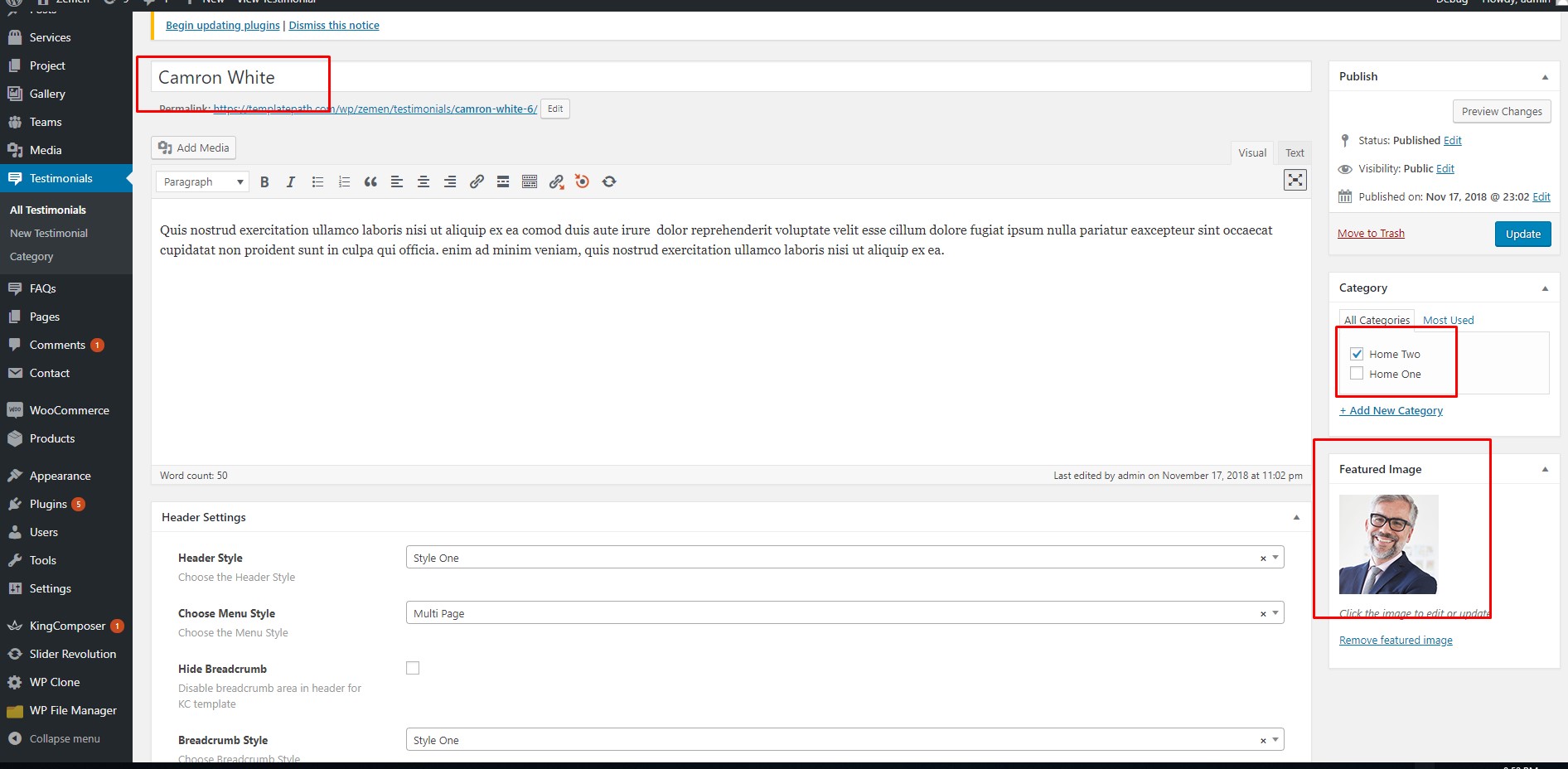Insert a blockquote using the quote icon

pyautogui.click(x=370, y=182)
